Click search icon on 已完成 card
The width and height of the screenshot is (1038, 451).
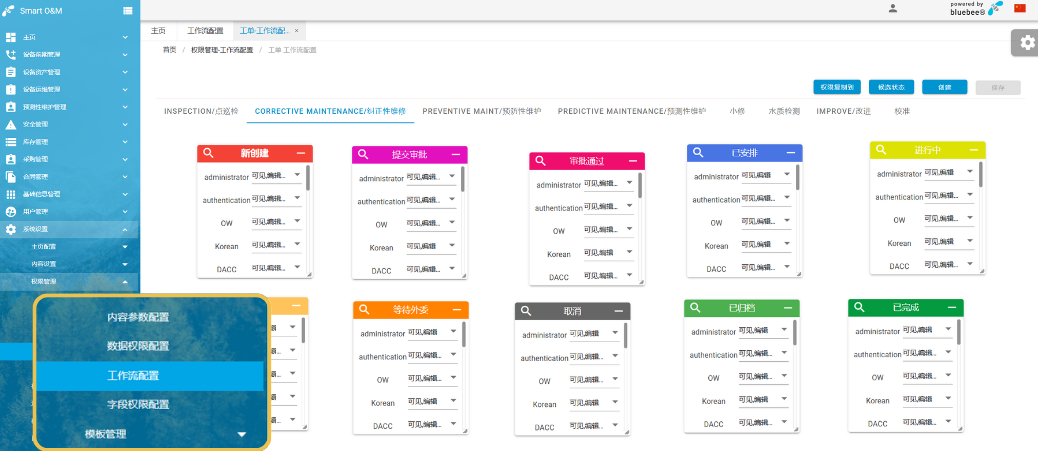pyautogui.click(x=859, y=307)
